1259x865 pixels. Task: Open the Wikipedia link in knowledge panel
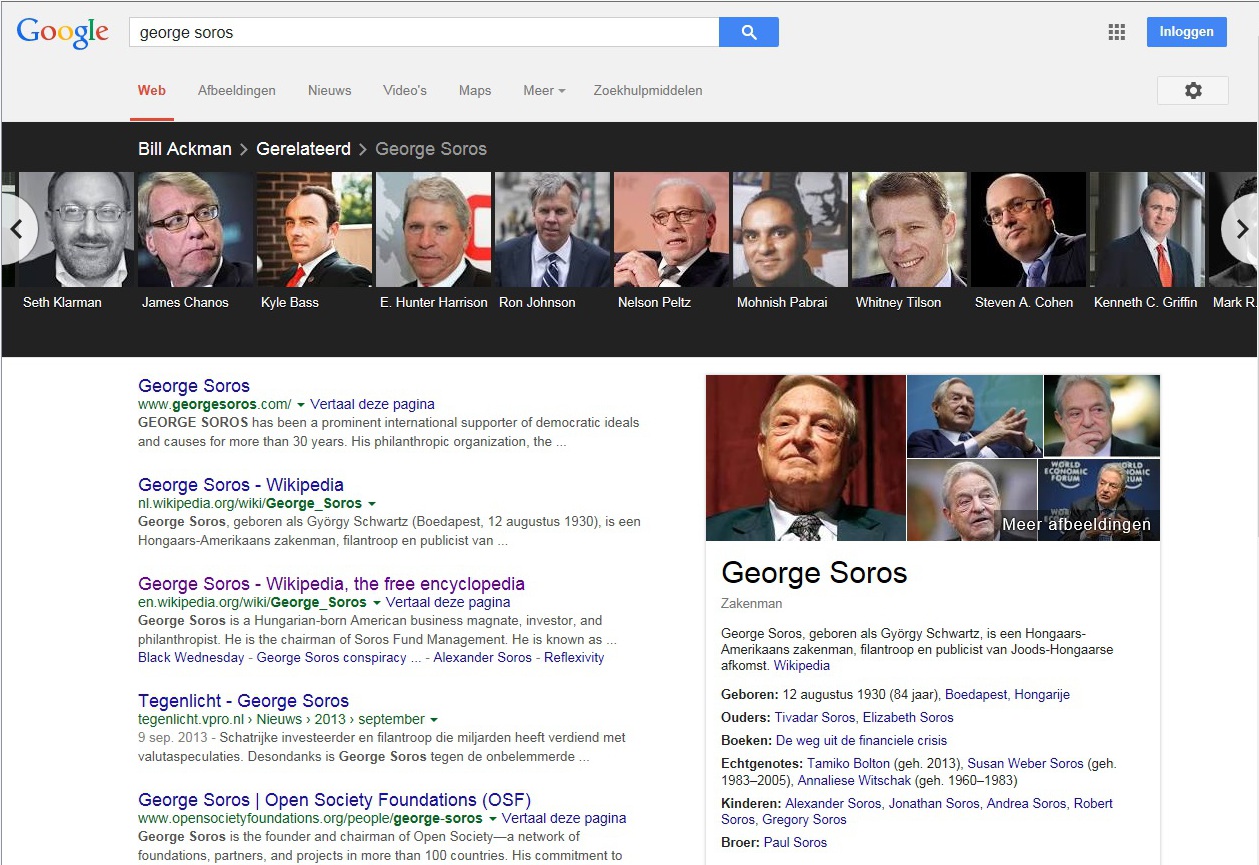point(802,666)
